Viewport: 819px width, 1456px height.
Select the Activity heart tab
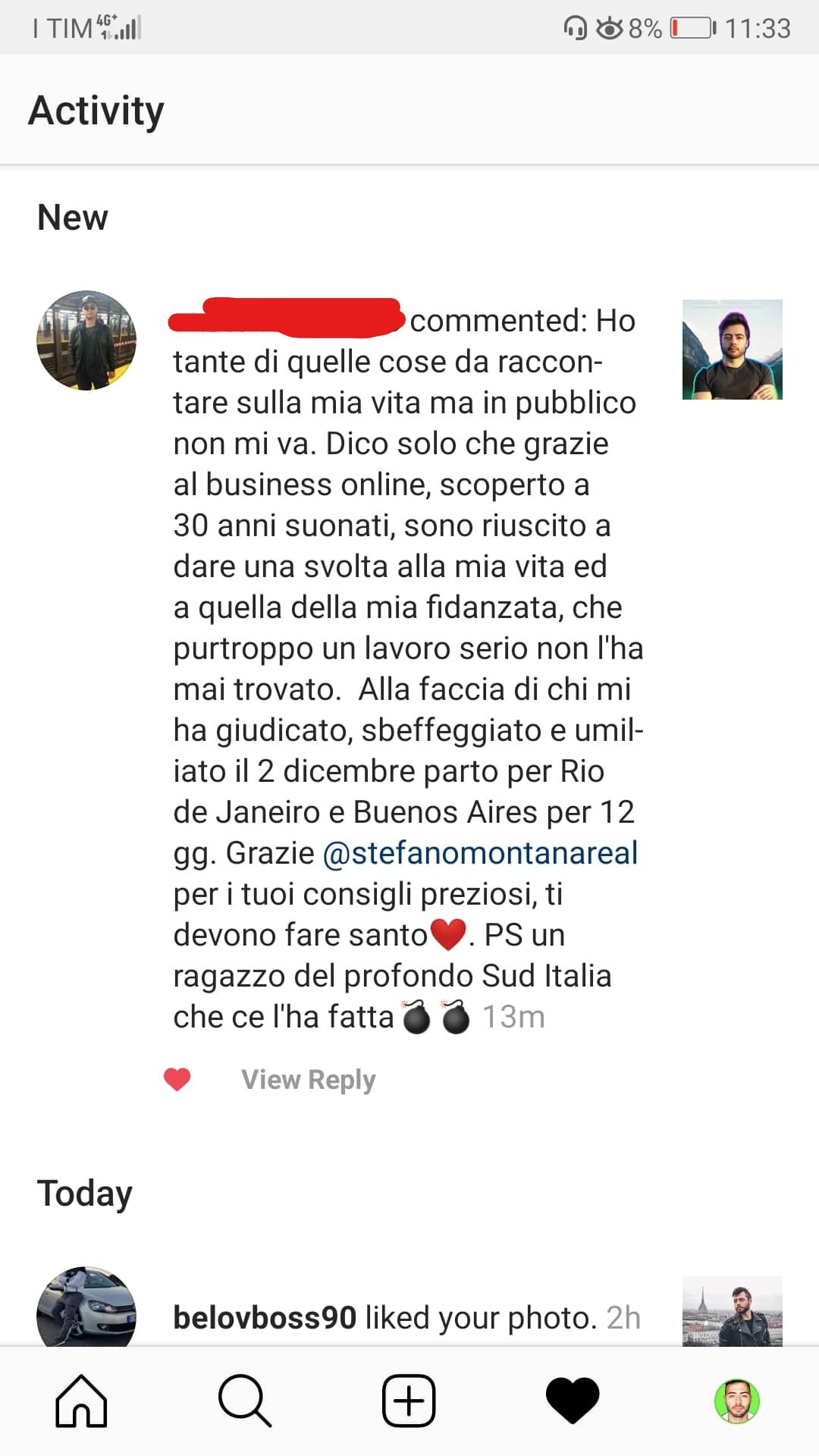[573, 1401]
